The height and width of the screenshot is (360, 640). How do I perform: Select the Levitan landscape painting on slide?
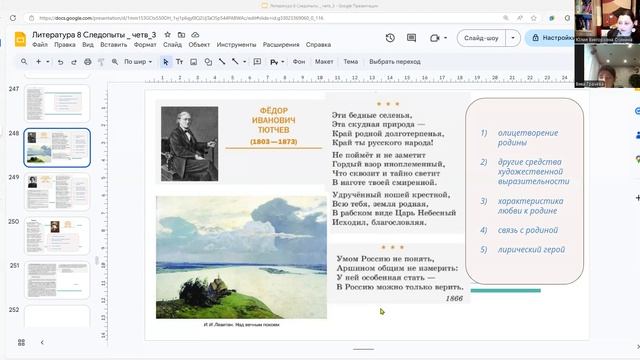pyautogui.click(x=241, y=257)
